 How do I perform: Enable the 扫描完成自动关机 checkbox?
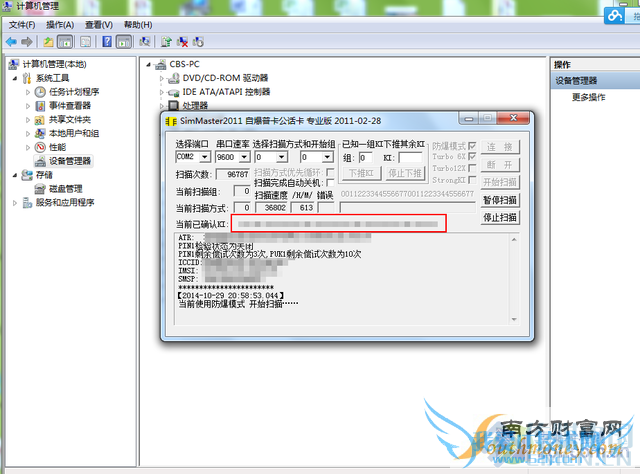pyautogui.click(x=331, y=183)
